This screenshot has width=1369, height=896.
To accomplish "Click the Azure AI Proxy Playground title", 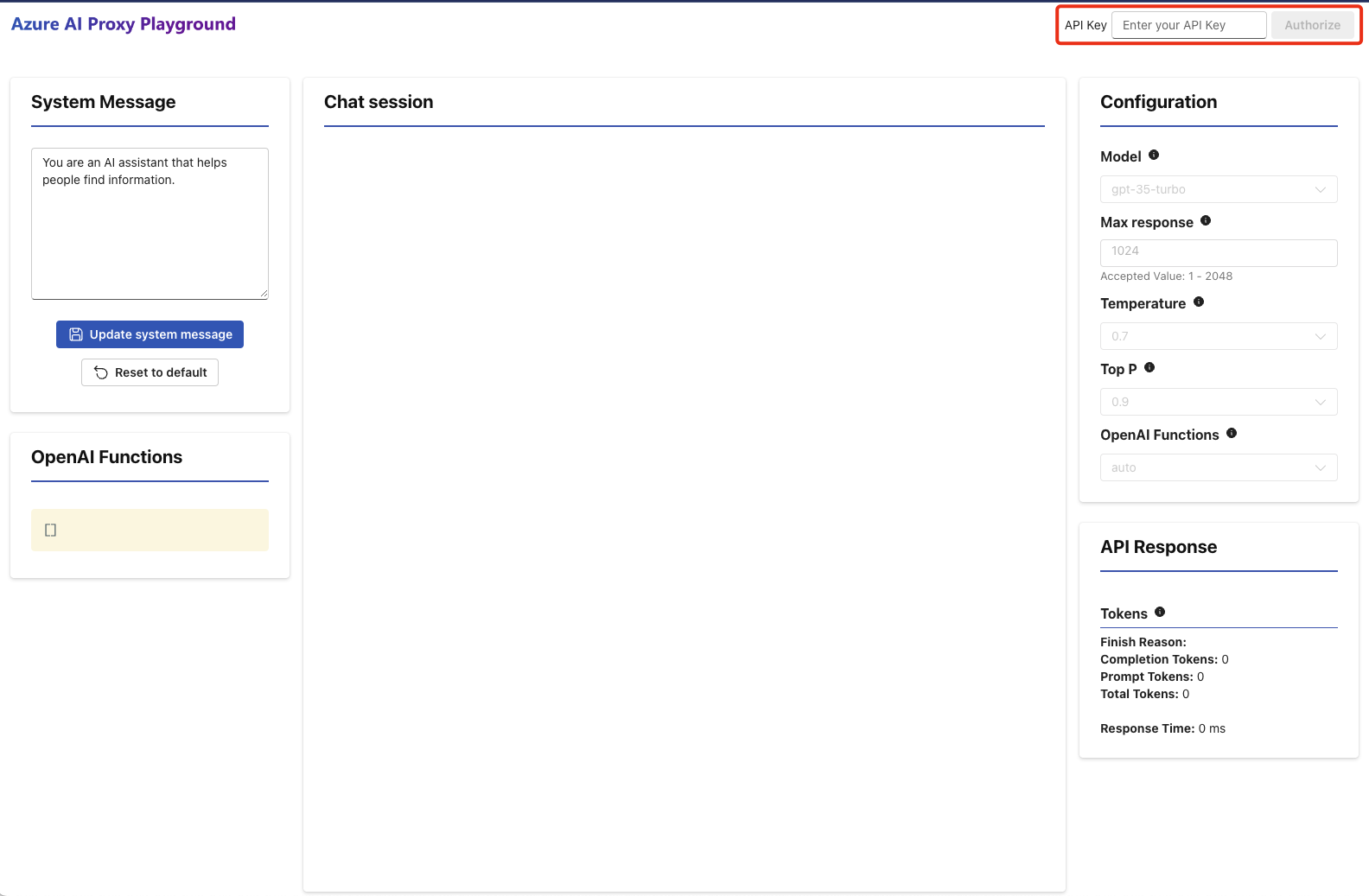I will [124, 24].
